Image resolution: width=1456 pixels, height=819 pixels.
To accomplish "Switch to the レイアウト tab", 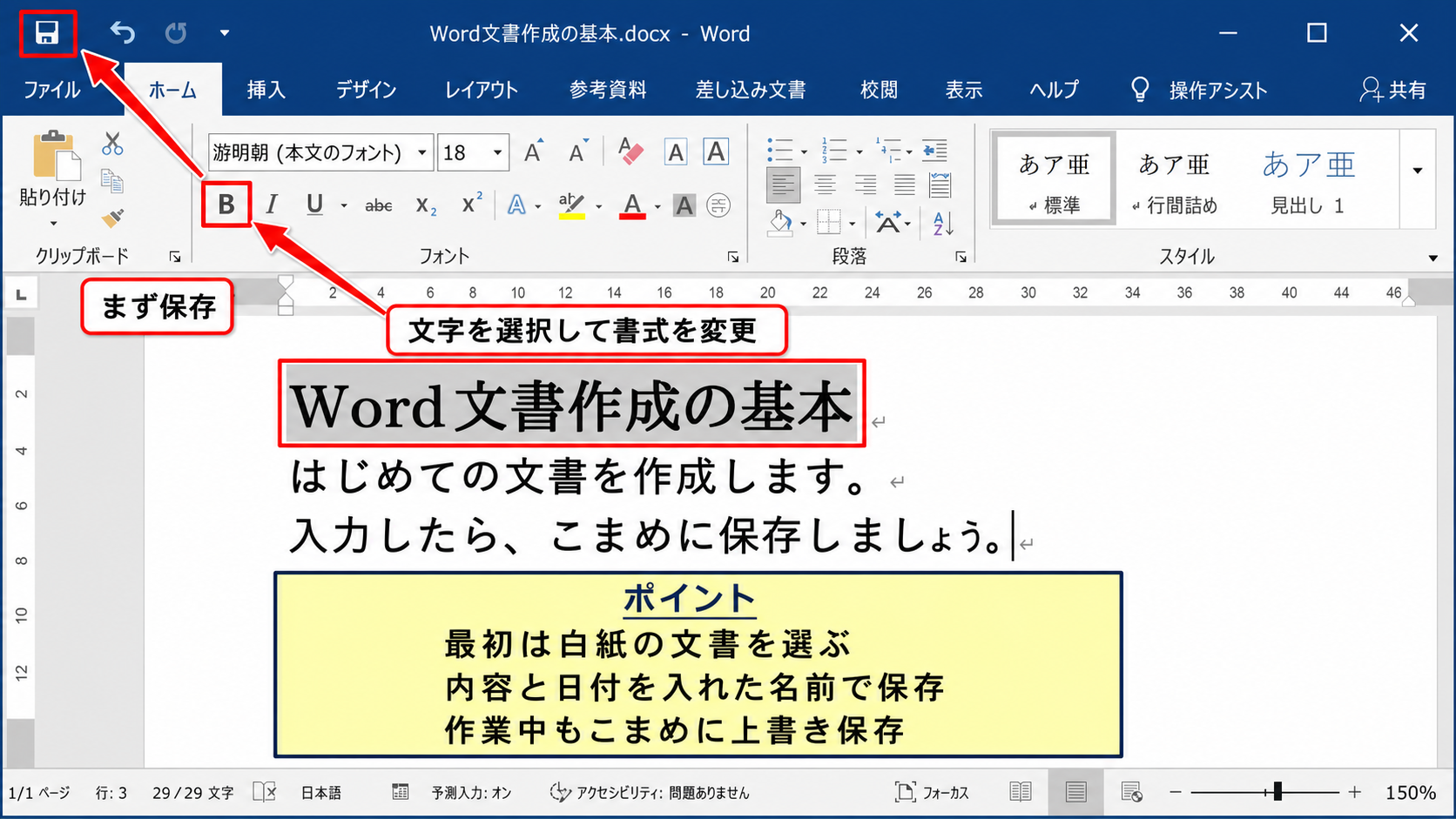I will tap(482, 90).
